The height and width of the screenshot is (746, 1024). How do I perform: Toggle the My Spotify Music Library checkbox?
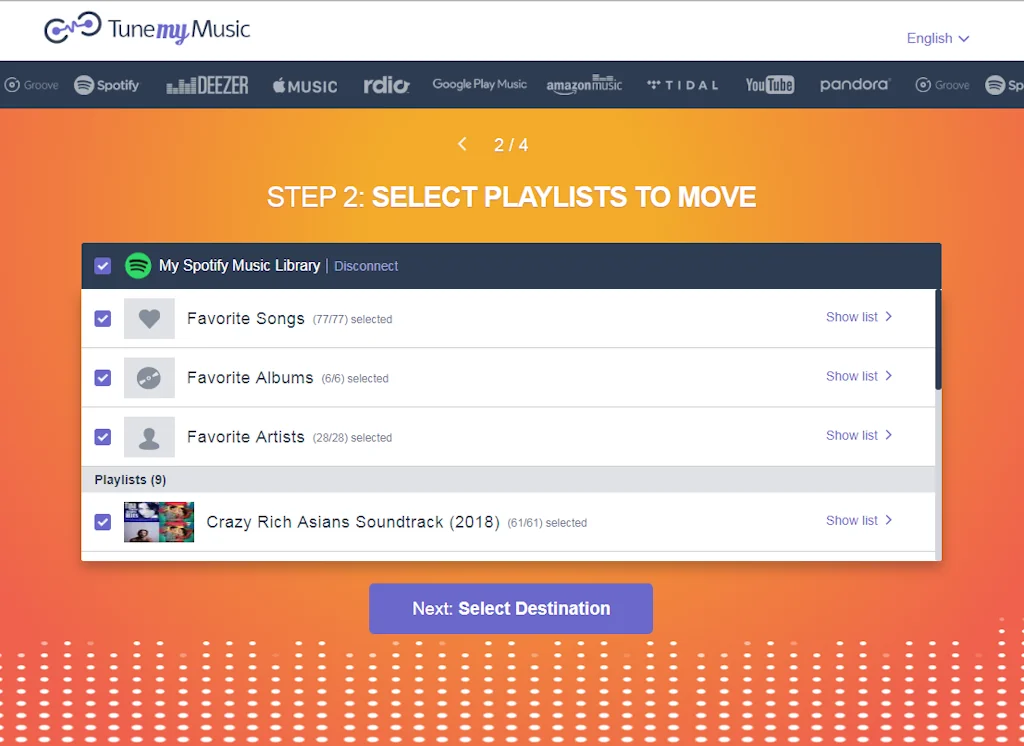pyautogui.click(x=102, y=265)
